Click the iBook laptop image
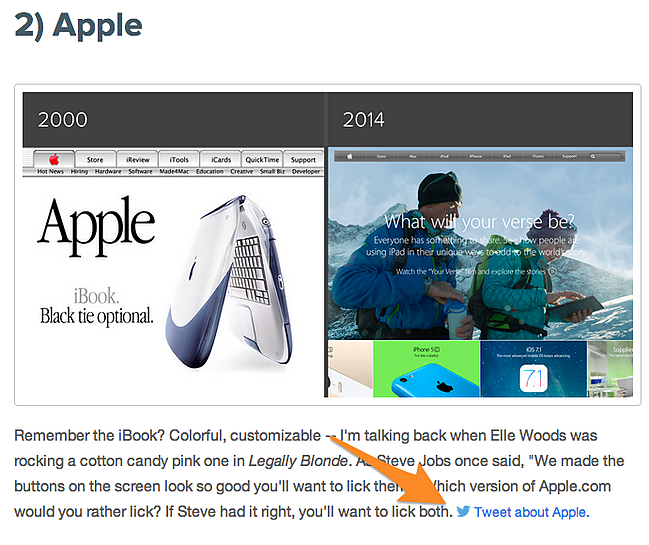This screenshot has width=649, height=545. (x=230, y=282)
